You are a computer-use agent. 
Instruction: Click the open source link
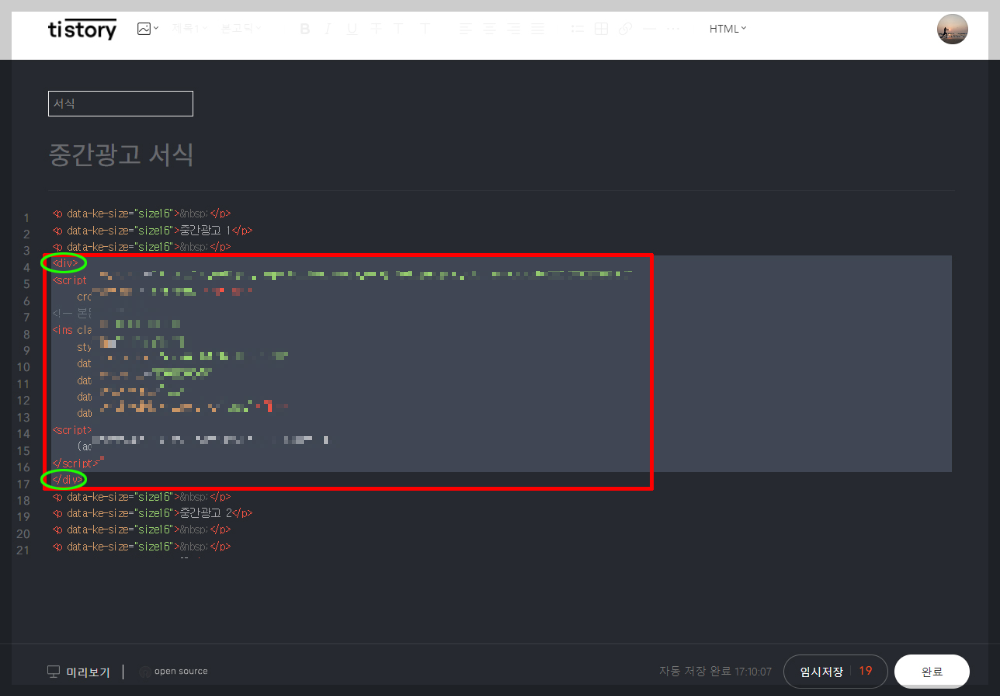coord(174,671)
